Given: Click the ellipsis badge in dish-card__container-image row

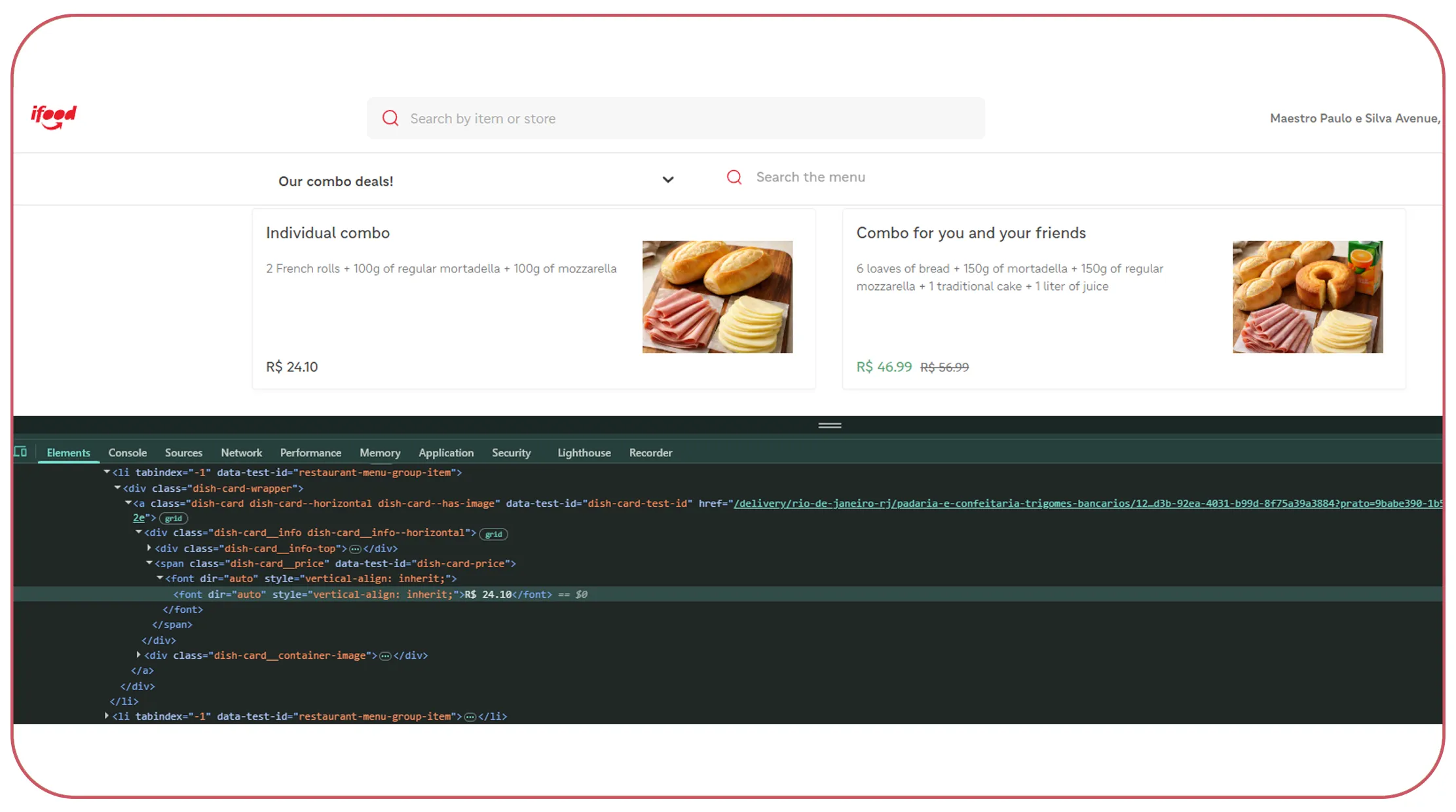Looking at the screenshot, I should pyautogui.click(x=385, y=655).
